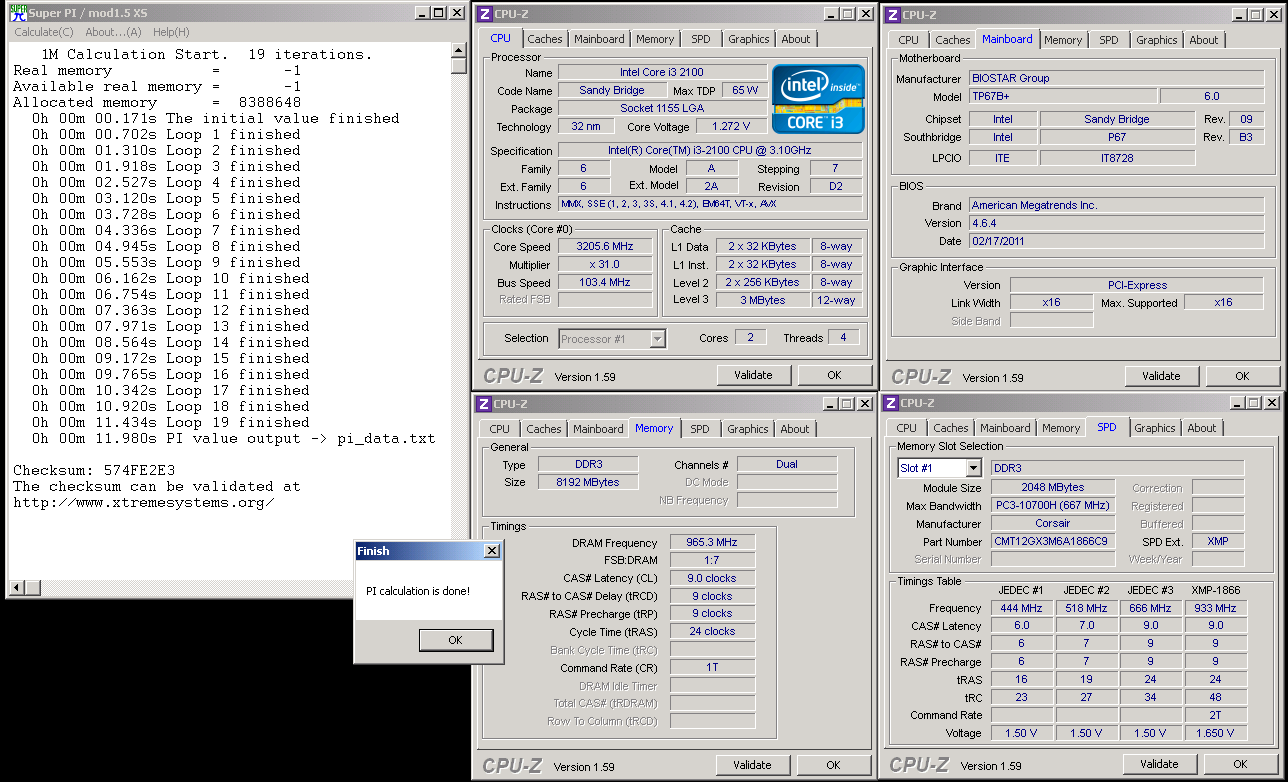This screenshot has height=782, width=1288.
Task: Click the Module Size value 2048 MBytes
Action: click(x=1053, y=488)
